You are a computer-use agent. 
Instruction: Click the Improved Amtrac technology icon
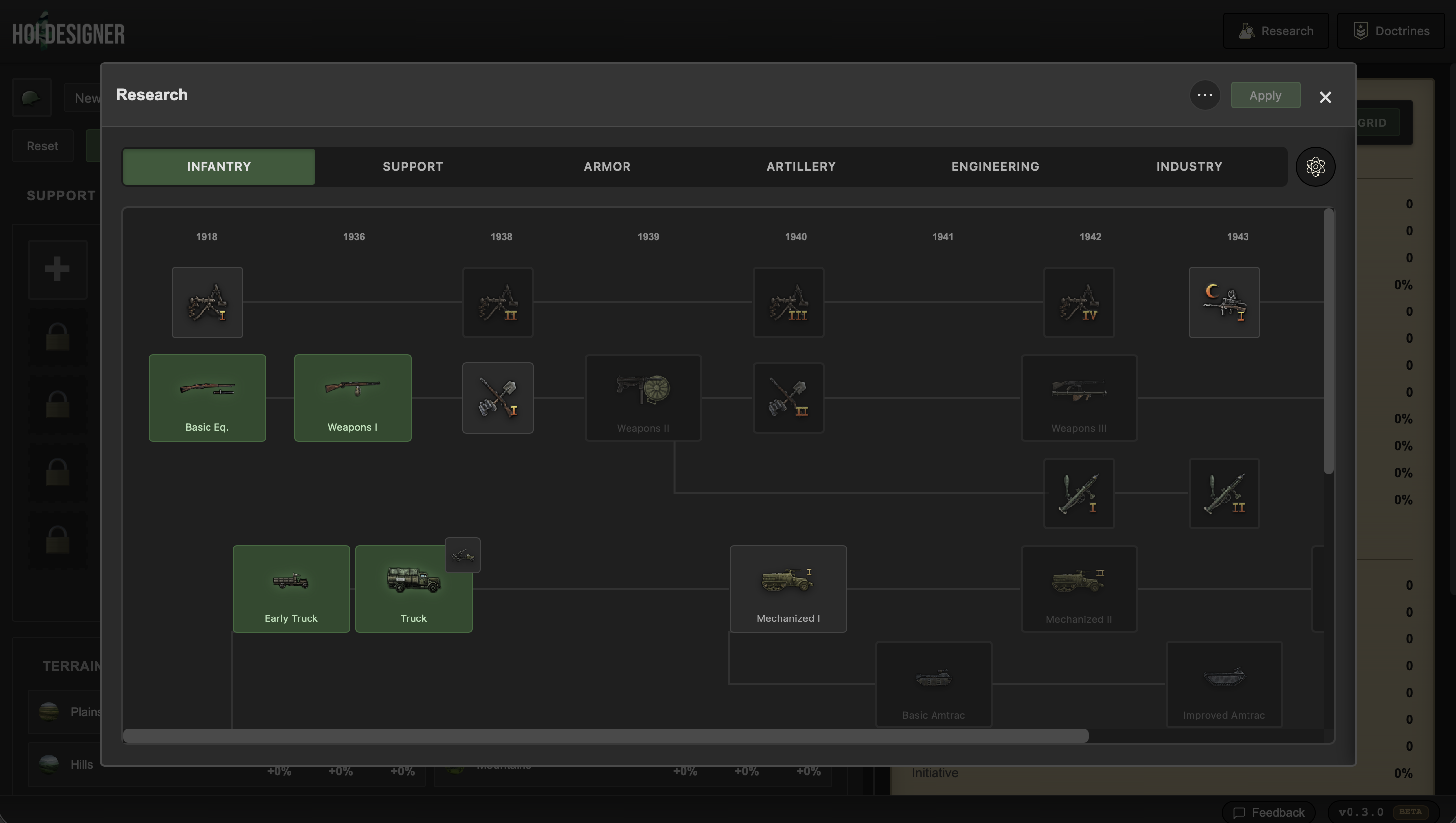tap(1224, 684)
